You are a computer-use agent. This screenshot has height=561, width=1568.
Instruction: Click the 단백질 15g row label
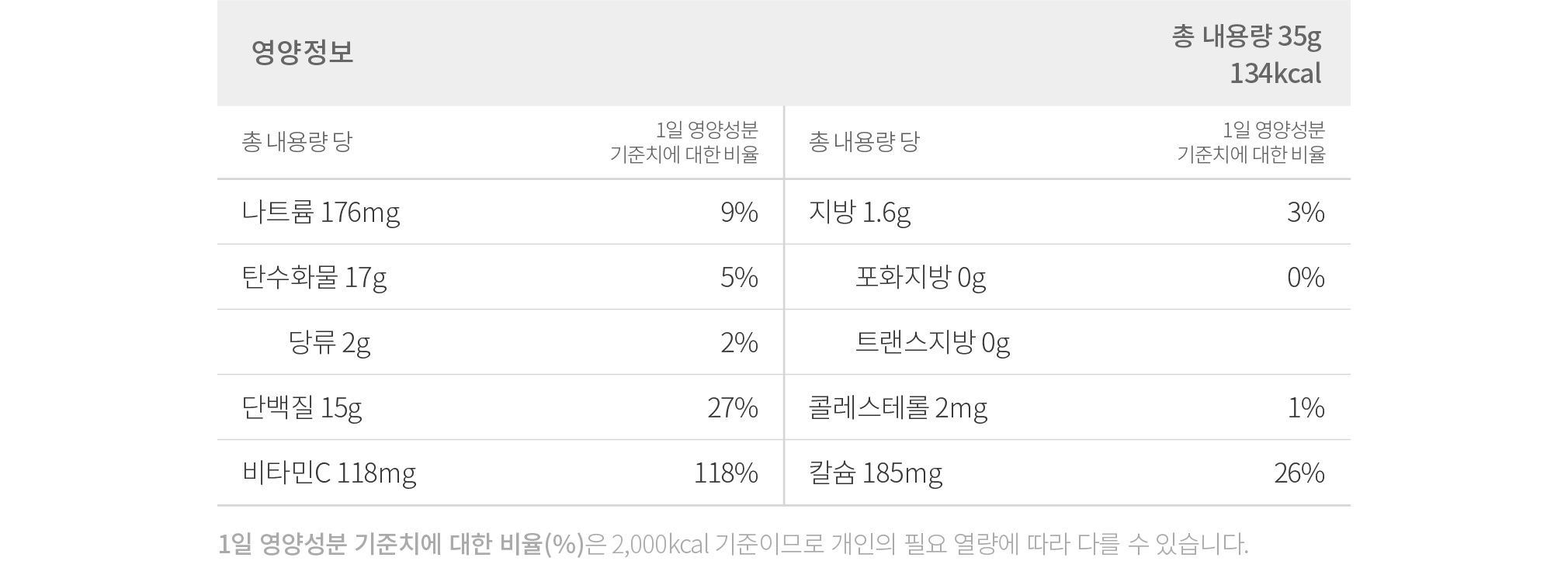[x=302, y=407]
